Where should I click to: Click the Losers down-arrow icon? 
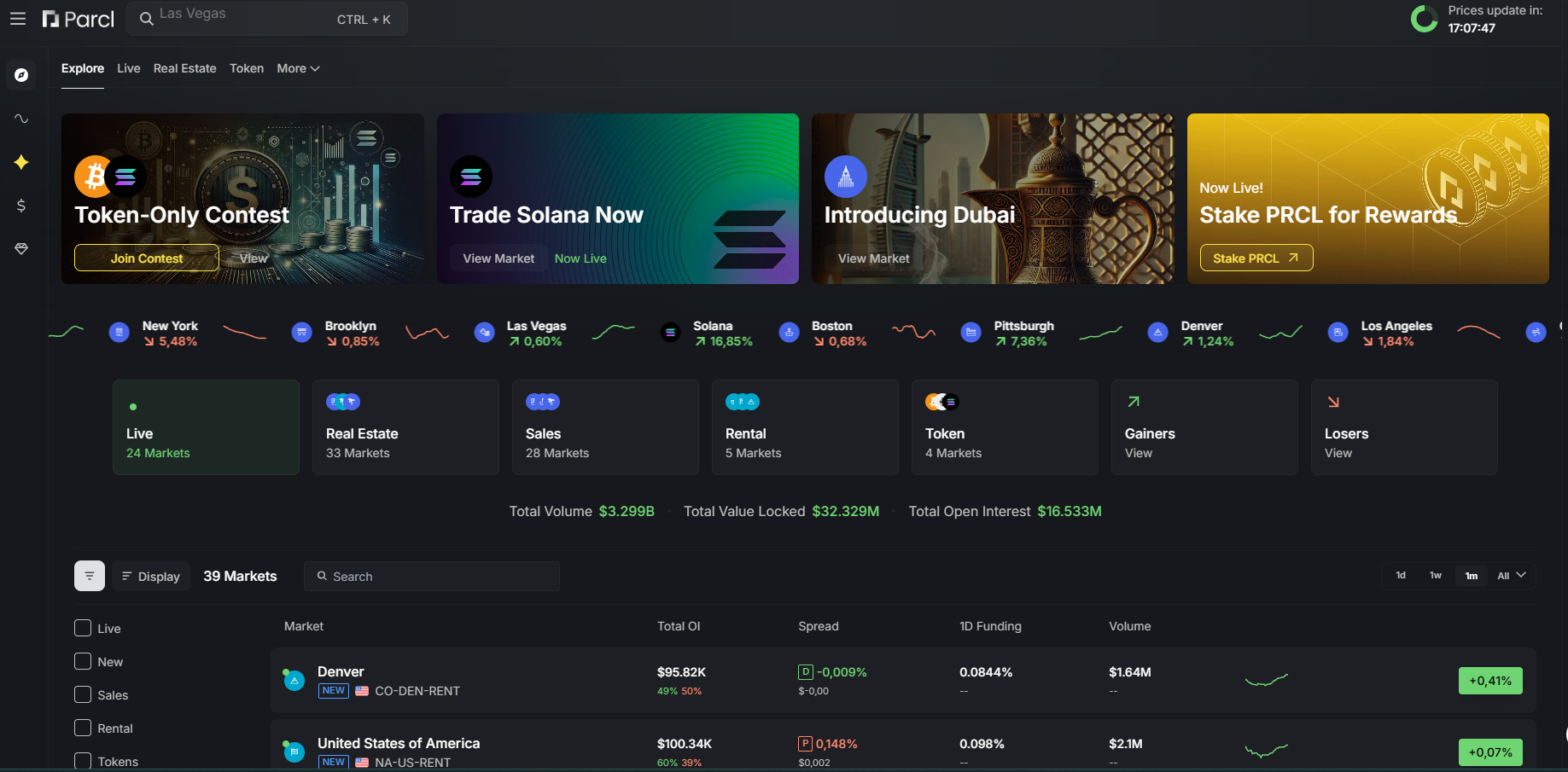tap(1333, 402)
